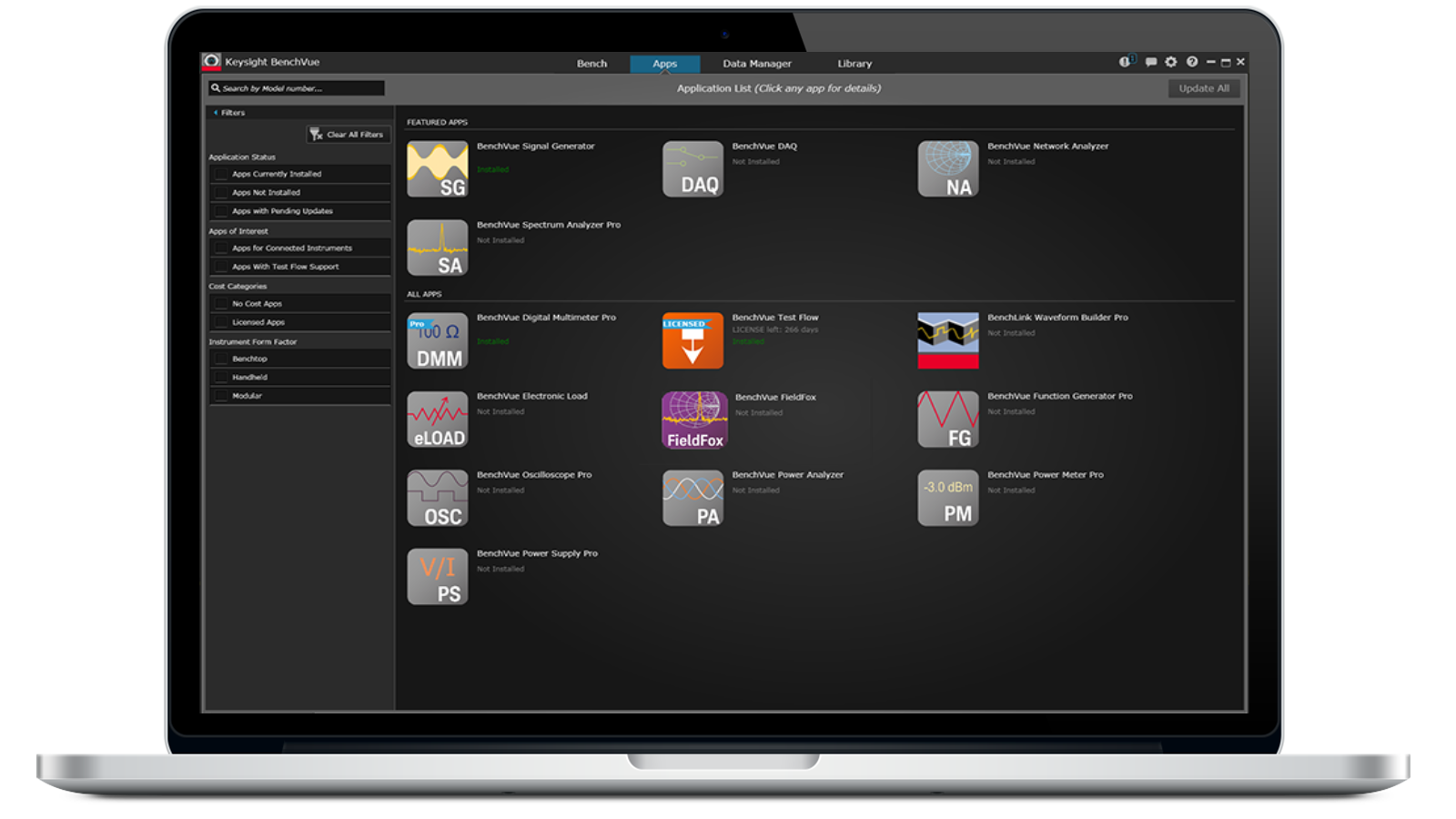Open the Data Manager tab
This screenshot has height=819, width=1456.
757,64
